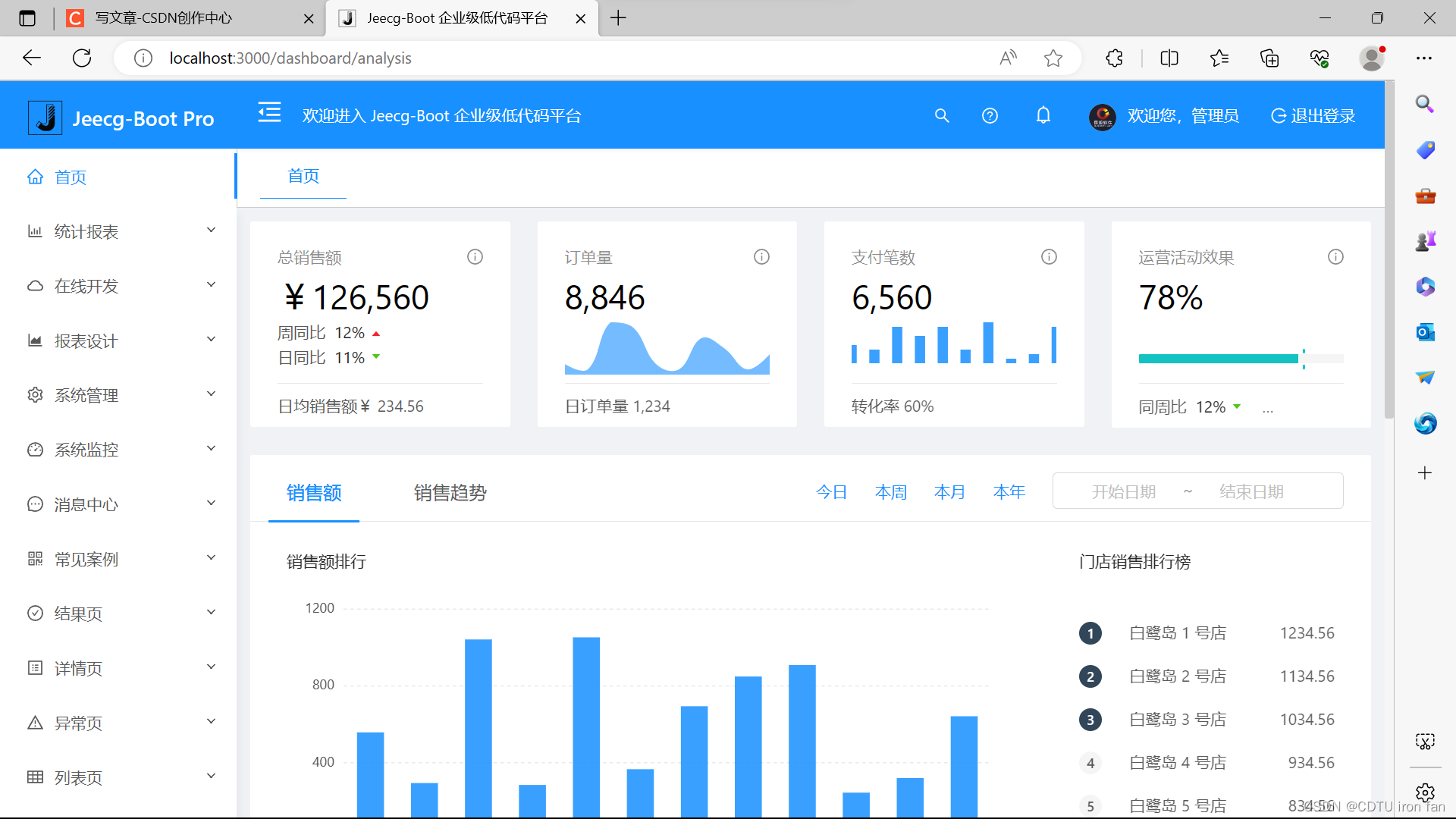
Task: Open favorites list icon
Action: pos(1219,58)
